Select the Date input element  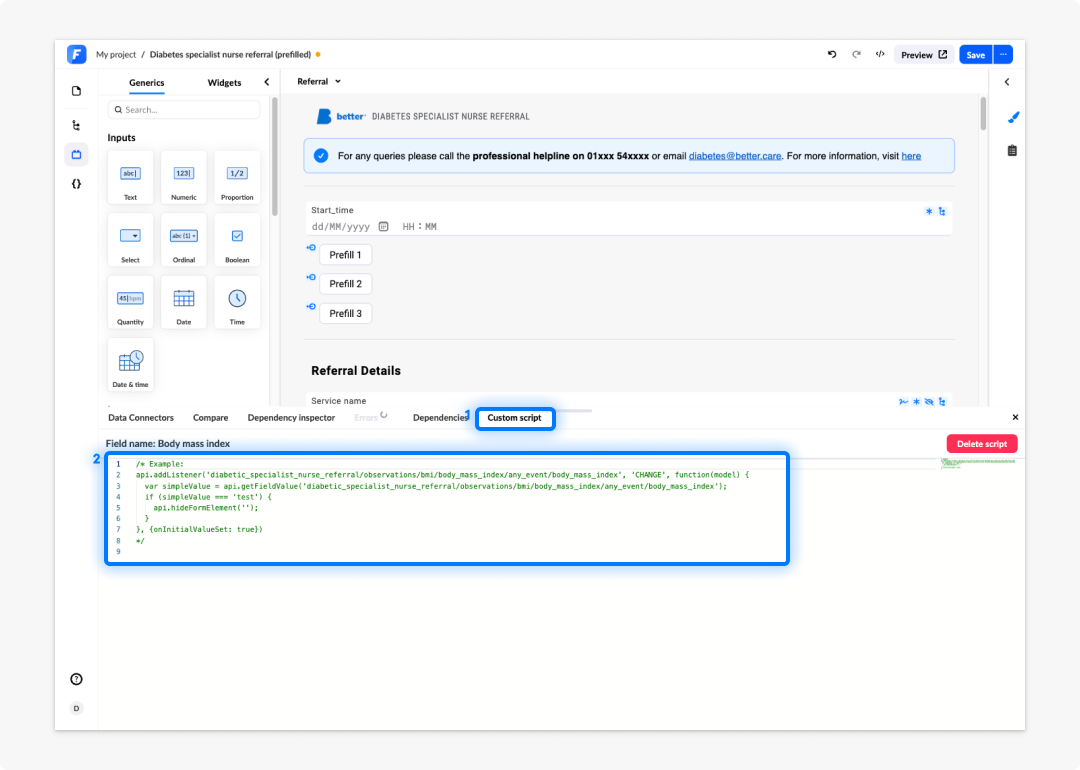(x=184, y=302)
